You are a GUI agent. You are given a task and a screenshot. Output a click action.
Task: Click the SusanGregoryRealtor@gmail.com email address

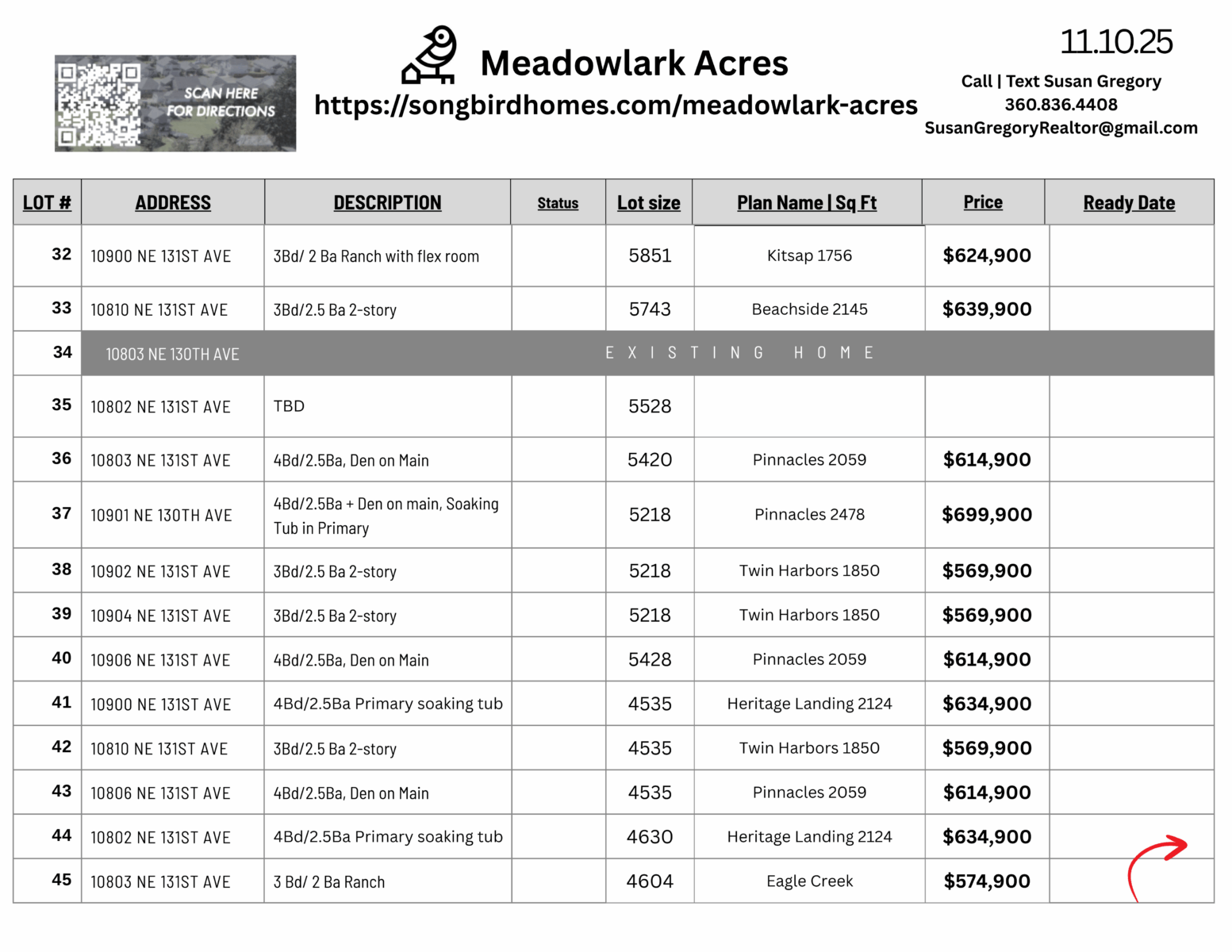point(1061,128)
